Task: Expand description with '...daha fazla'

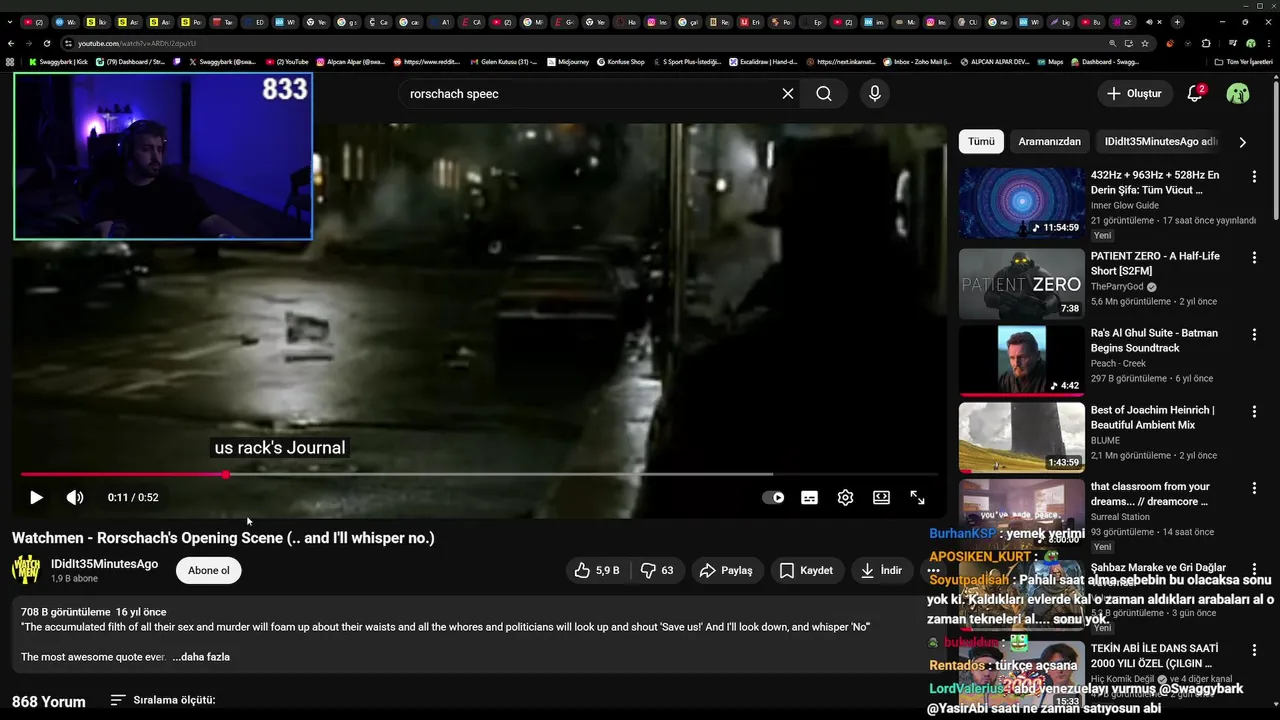Action: point(201,657)
